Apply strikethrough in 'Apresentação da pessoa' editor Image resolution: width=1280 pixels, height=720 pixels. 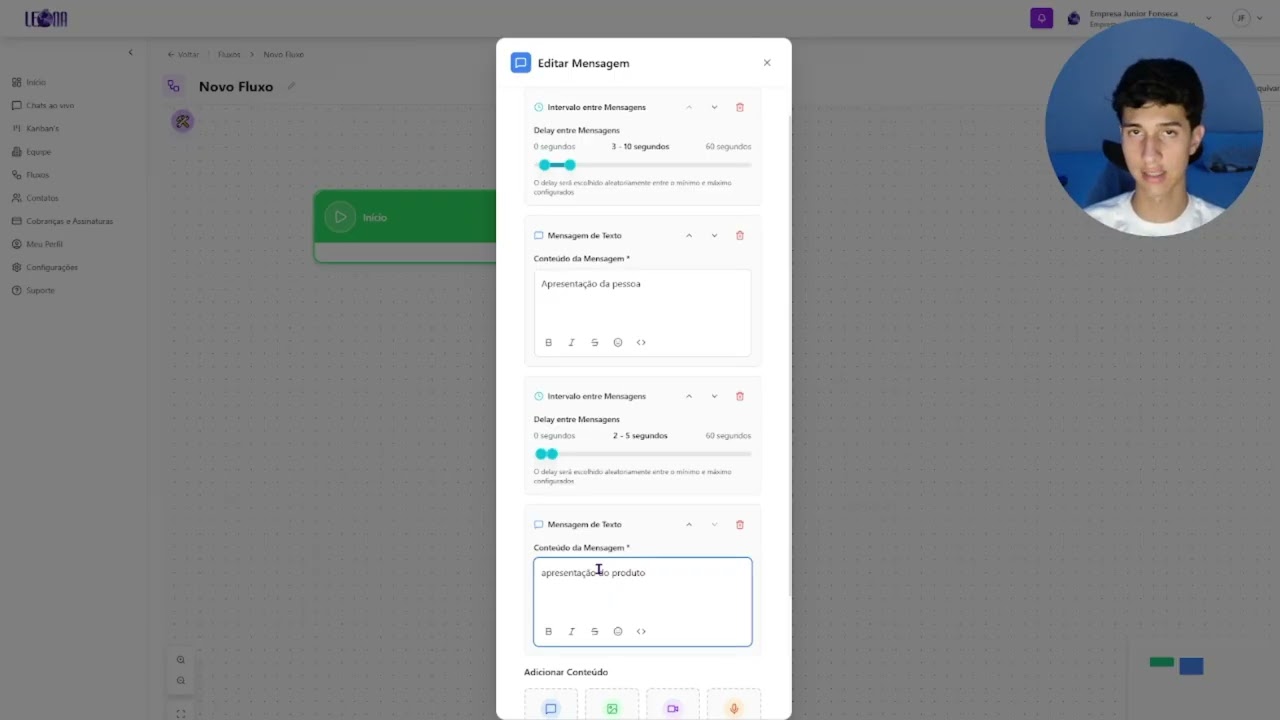pos(594,342)
